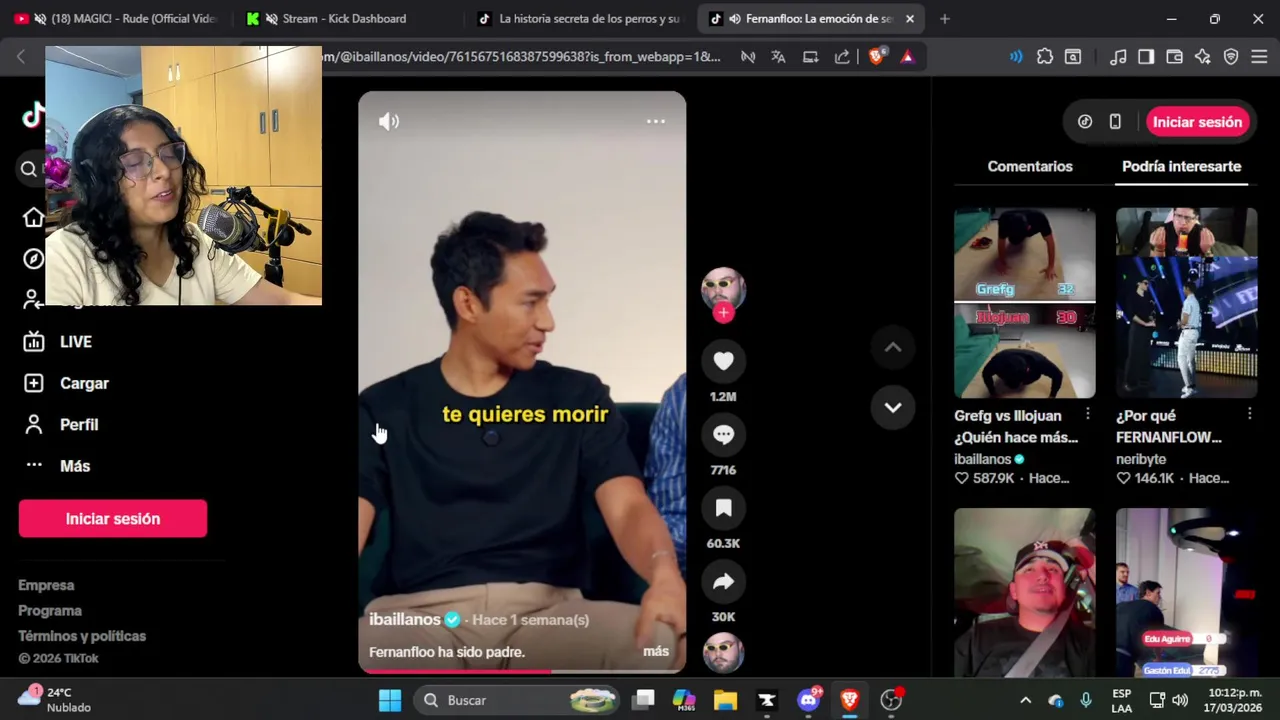Expand the Empresa footer section
The width and height of the screenshot is (1280, 720).
(x=46, y=585)
